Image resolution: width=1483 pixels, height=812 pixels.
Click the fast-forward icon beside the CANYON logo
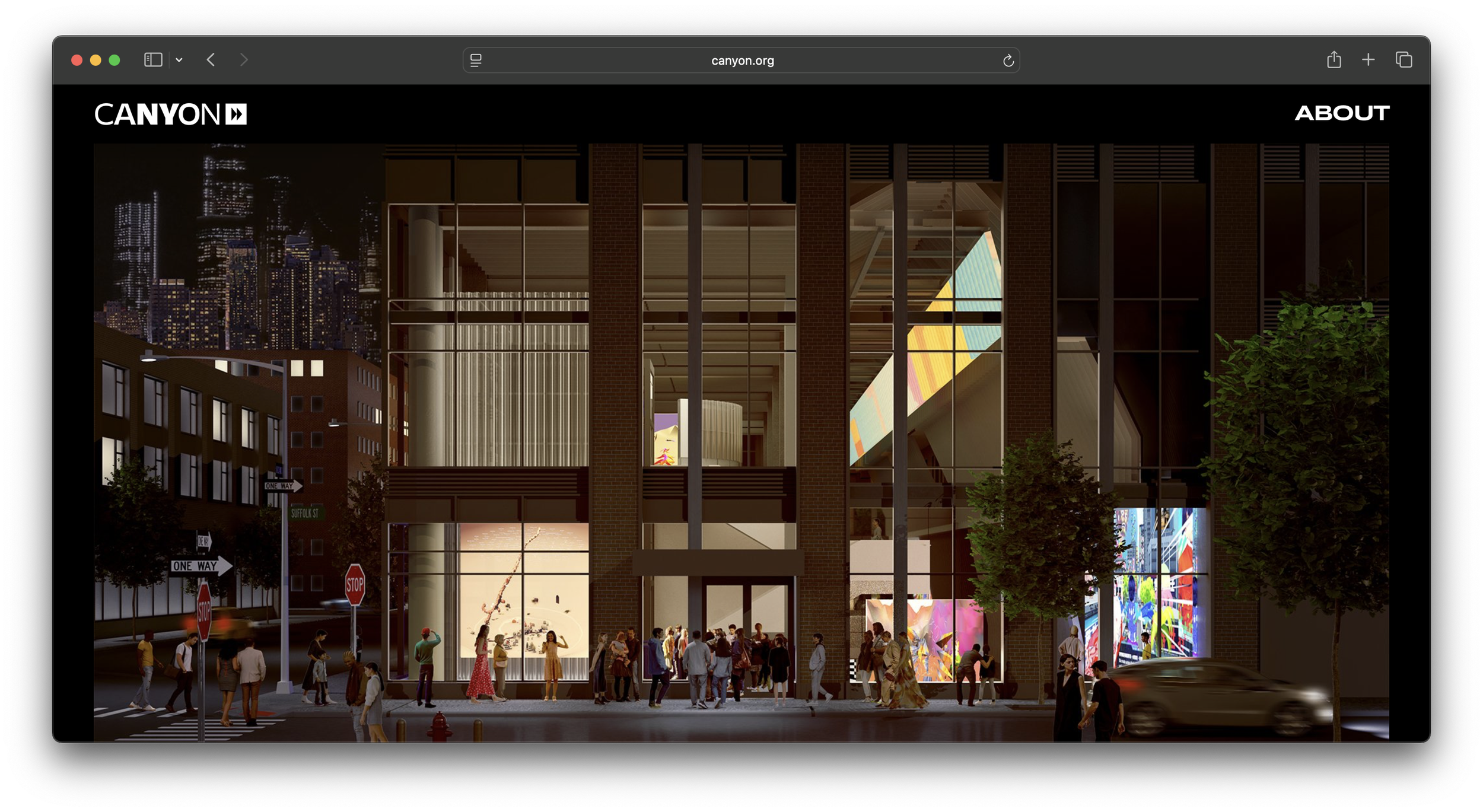(236, 114)
